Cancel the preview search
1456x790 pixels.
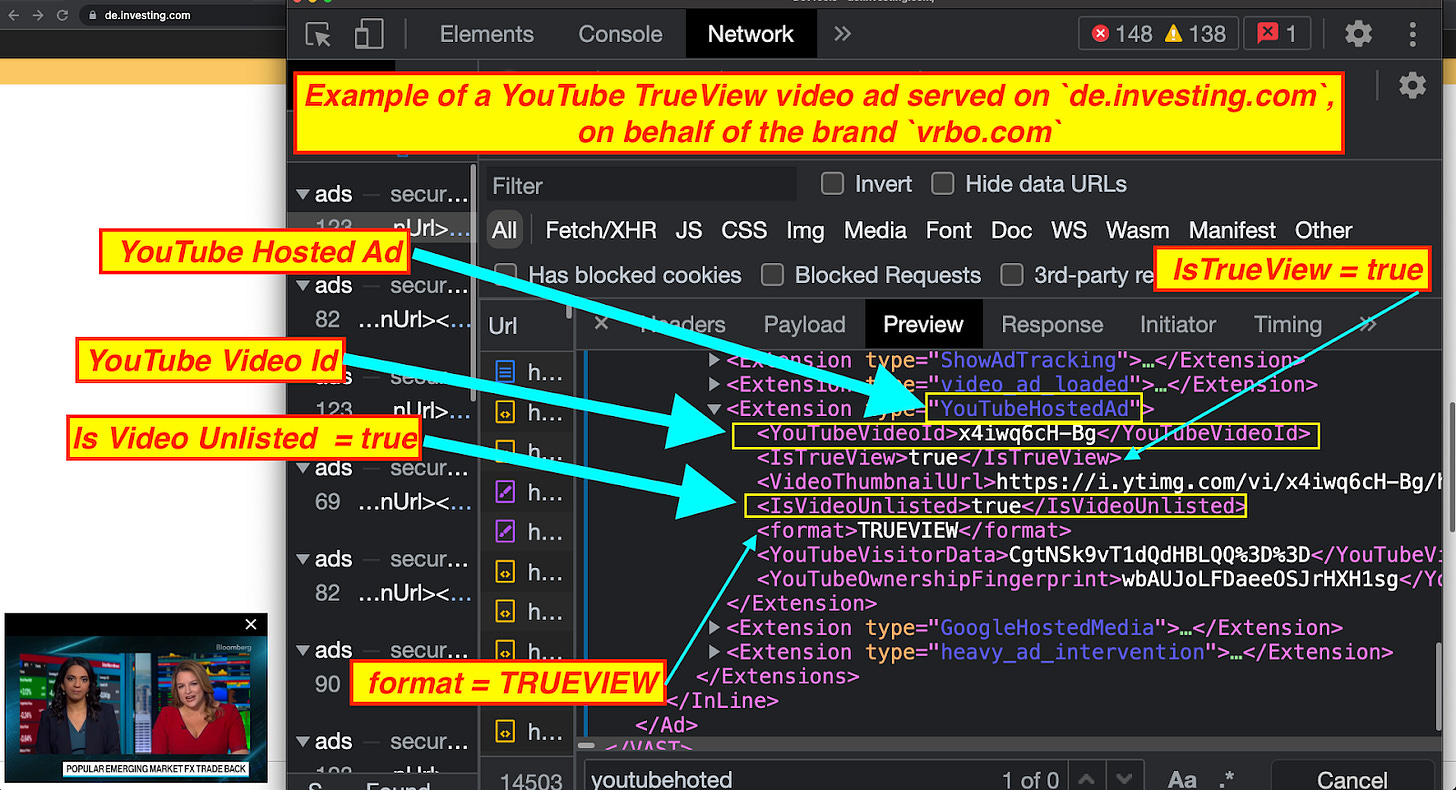click(1351, 779)
